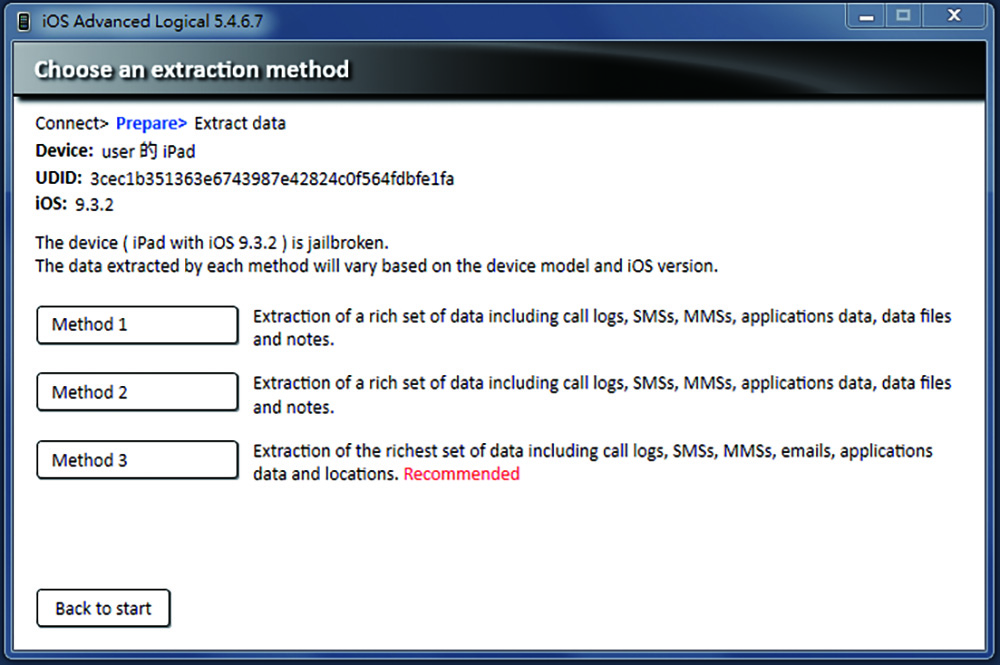Close the iOS Advanced Logical window
This screenshot has height=665, width=1000.
click(953, 16)
